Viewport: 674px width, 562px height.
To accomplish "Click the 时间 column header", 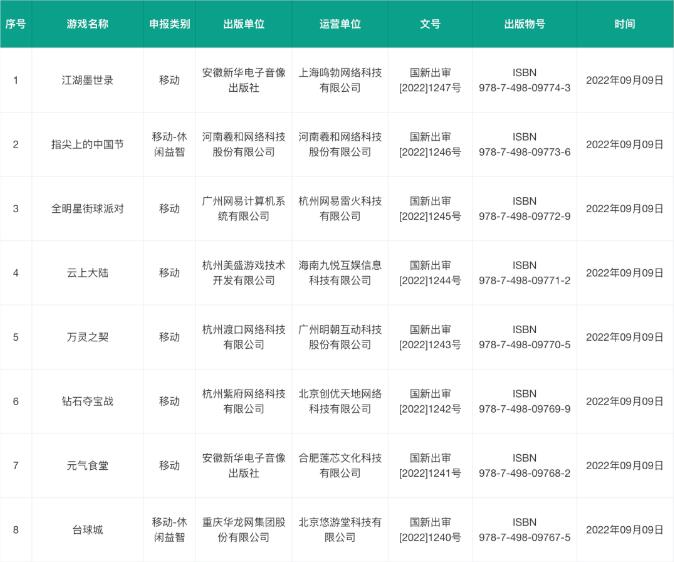I will [x=624, y=24].
